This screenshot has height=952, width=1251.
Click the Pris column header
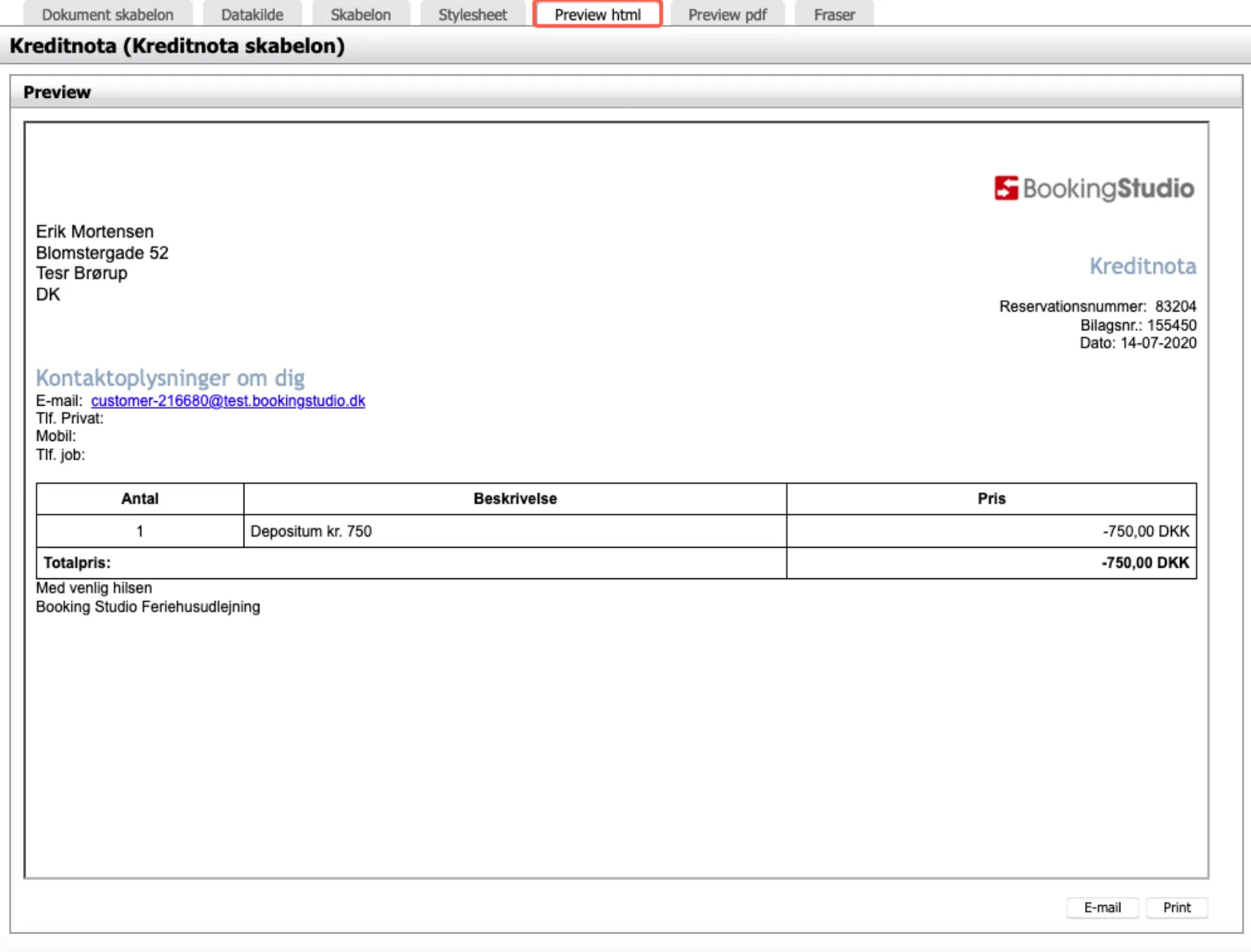coord(991,498)
